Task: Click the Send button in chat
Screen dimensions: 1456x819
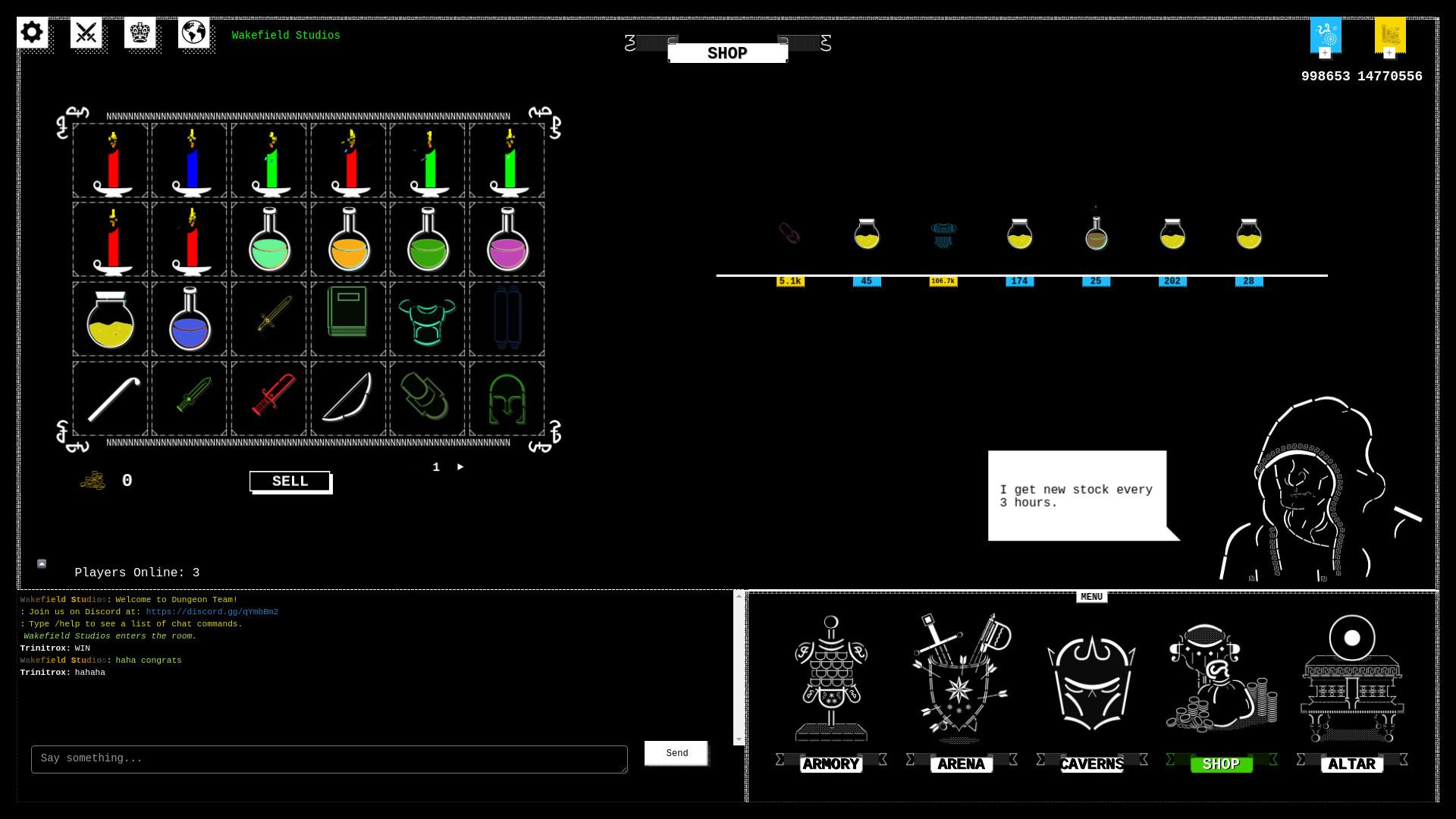Action: coord(676,753)
